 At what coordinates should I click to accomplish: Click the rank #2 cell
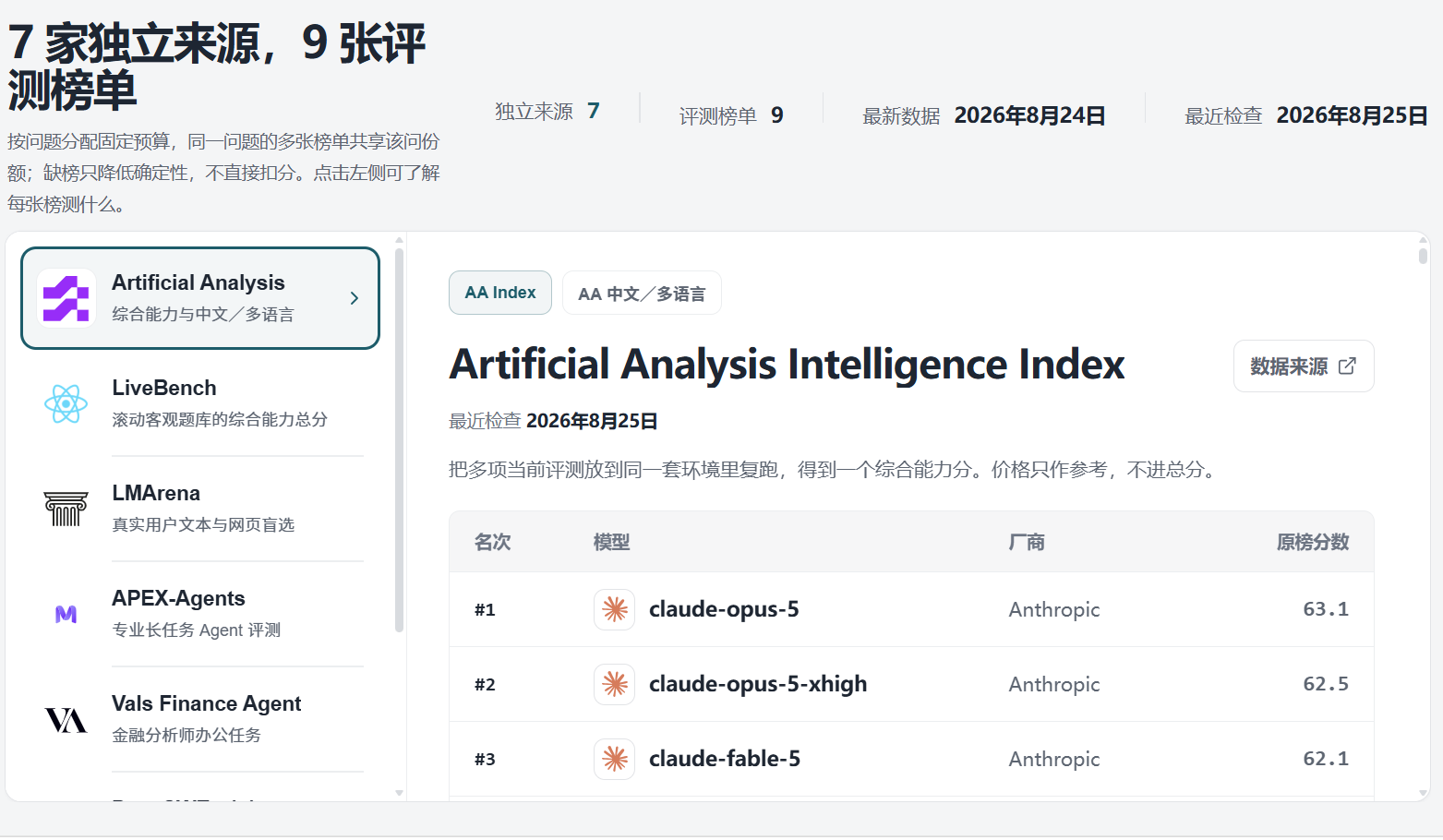(x=485, y=684)
